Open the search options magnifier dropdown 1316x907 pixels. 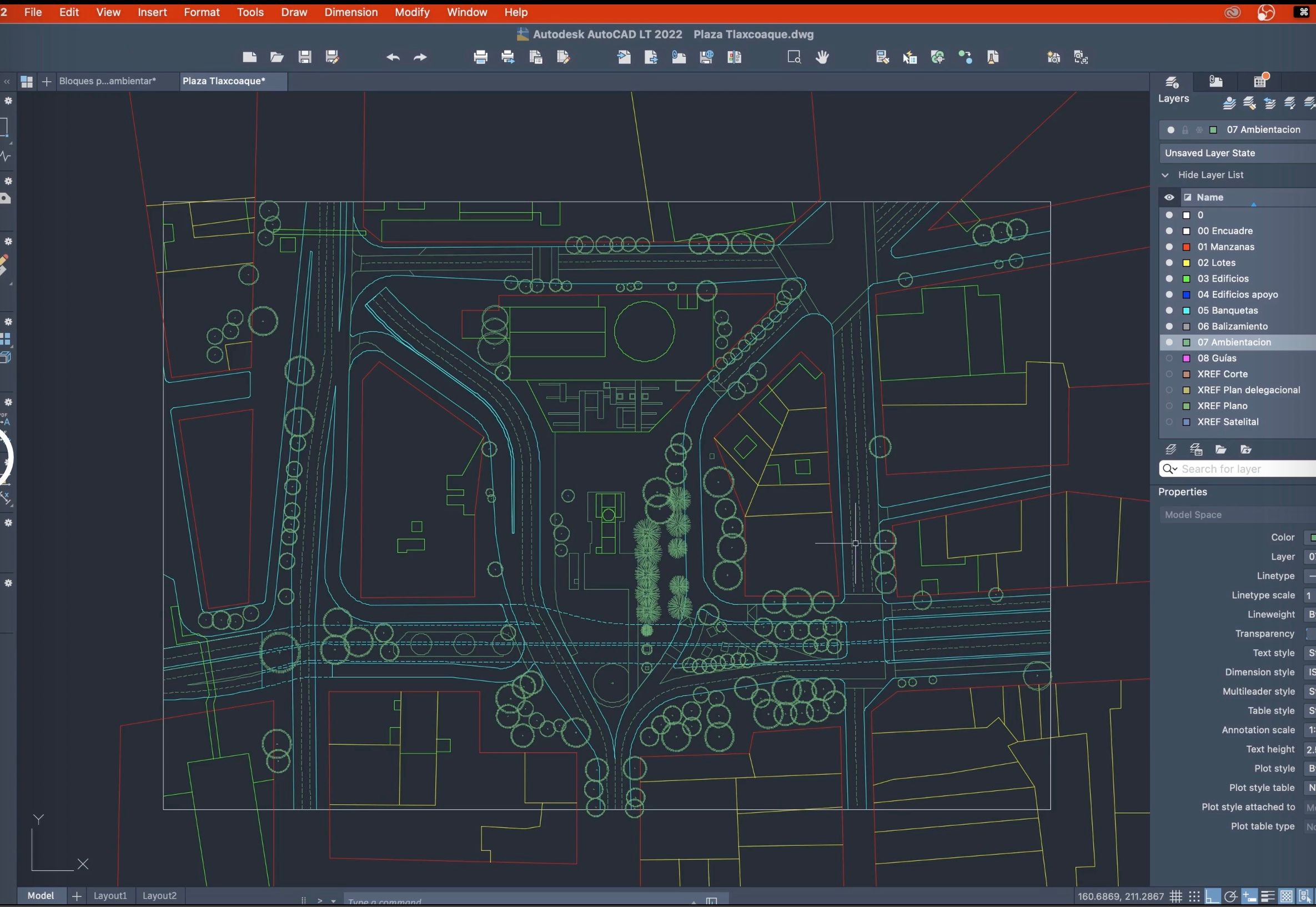[x=1170, y=469]
